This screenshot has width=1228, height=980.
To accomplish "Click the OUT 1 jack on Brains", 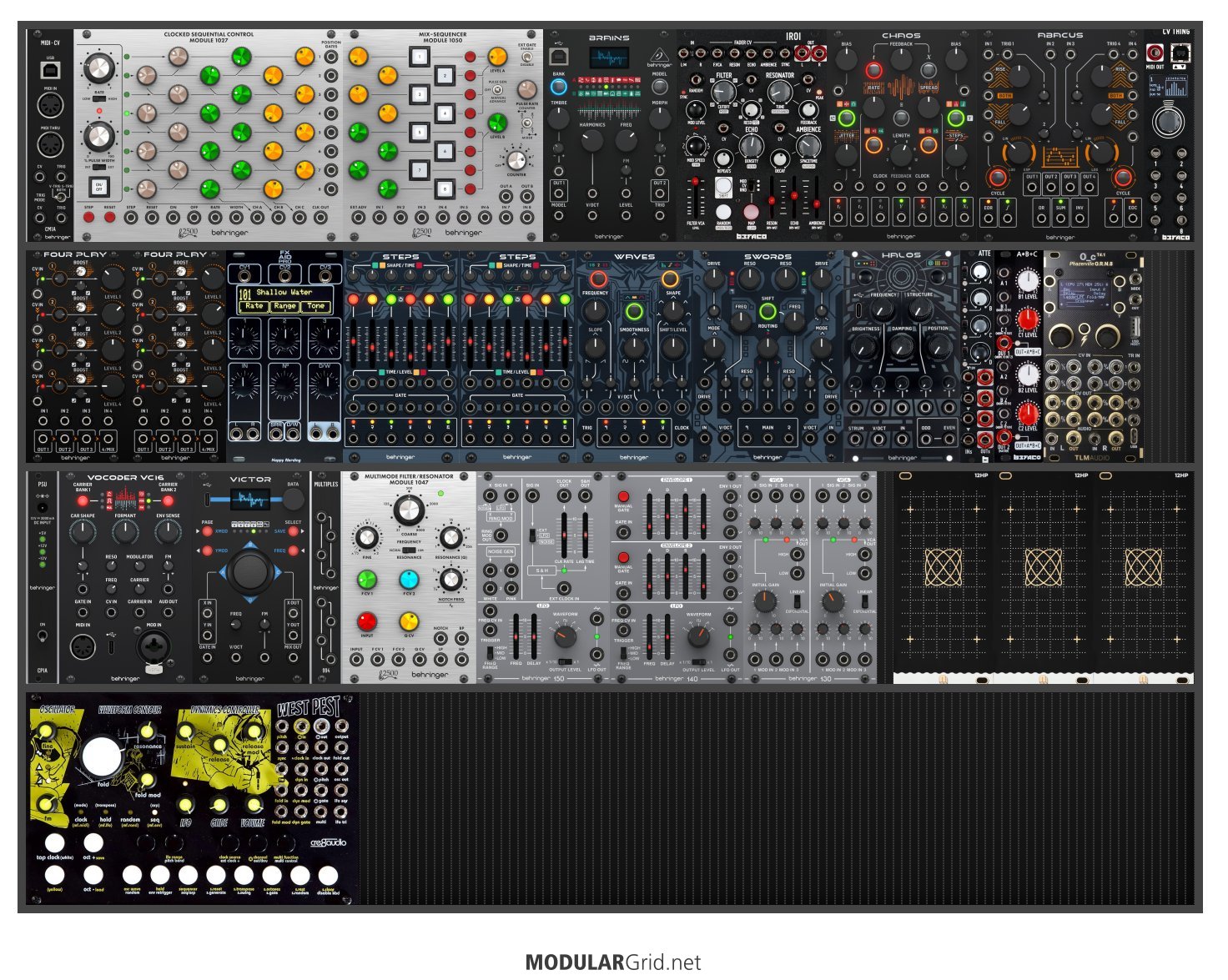I will (559, 193).
